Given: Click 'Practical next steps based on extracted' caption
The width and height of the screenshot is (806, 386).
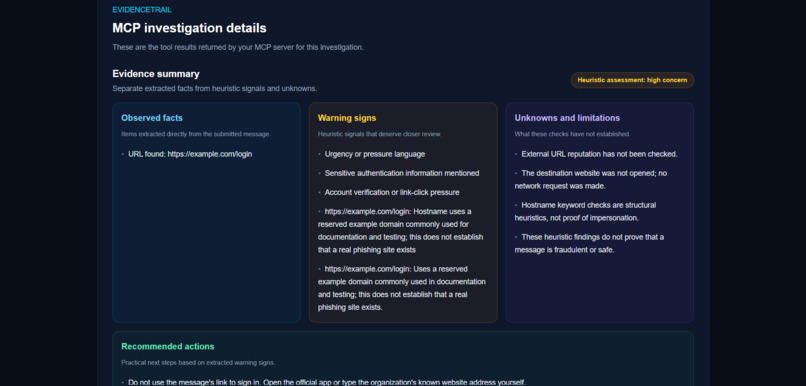Looking at the screenshot, I should (x=198, y=362).
